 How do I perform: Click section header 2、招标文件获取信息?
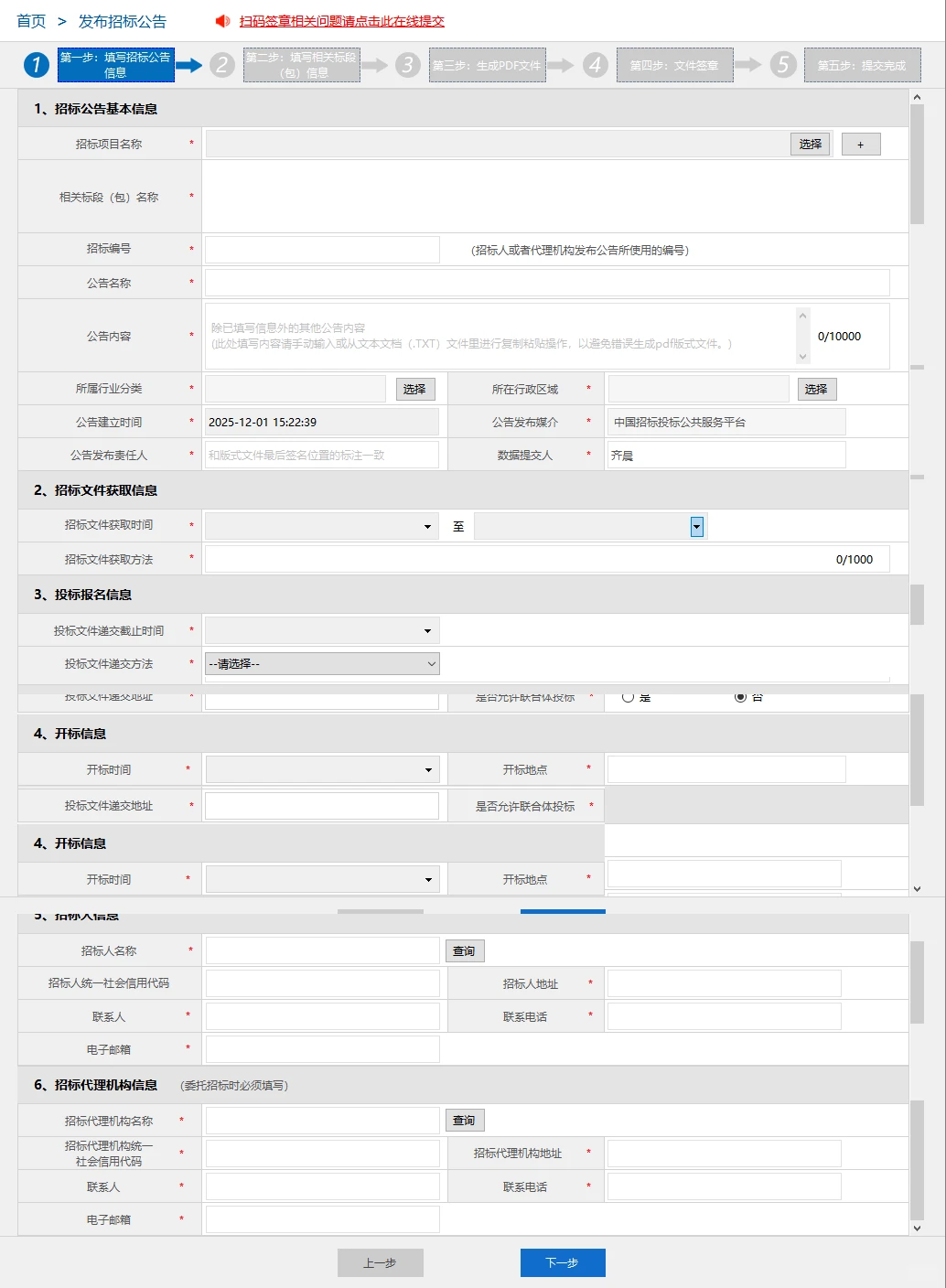(x=96, y=490)
